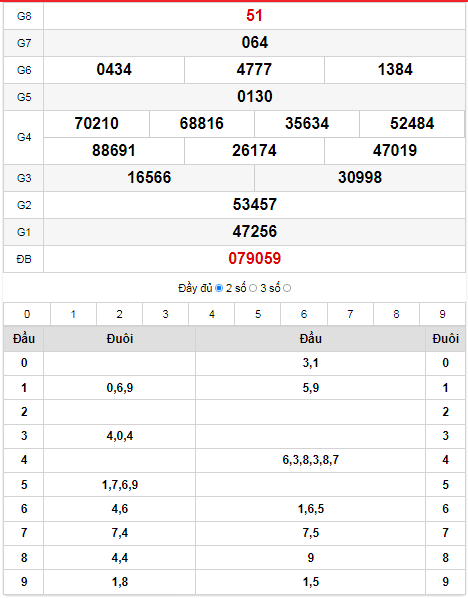Select the 'Đầy đủ' radio button
Viewport: 468px width, 598px height.
tap(219, 288)
